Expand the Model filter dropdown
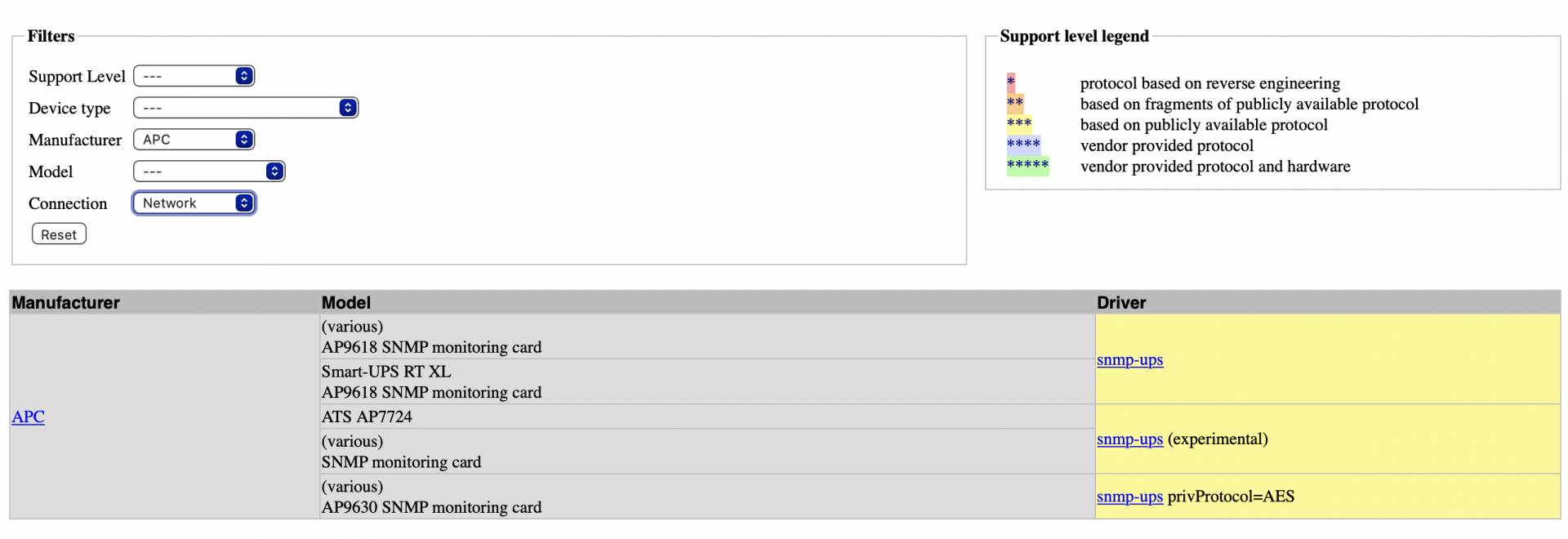Image resolution: width=1568 pixels, height=539 pixels. [x=209, y=171]
